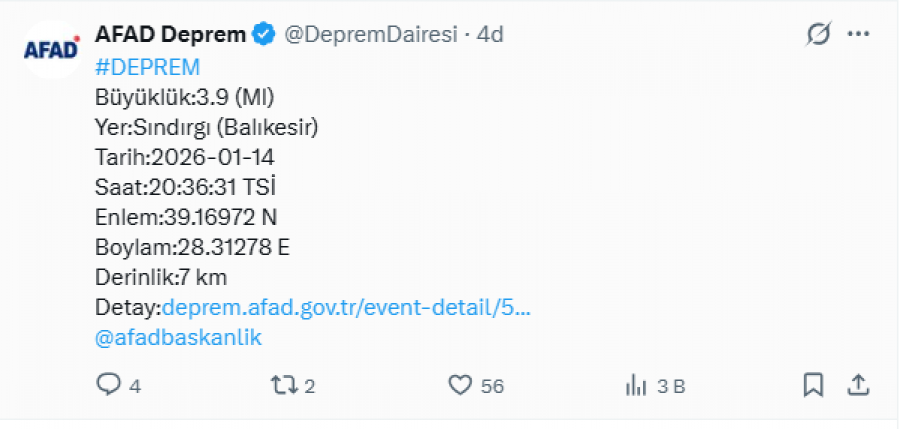
Task: Open view analytics bar chart icon
Action: point(635,385)
